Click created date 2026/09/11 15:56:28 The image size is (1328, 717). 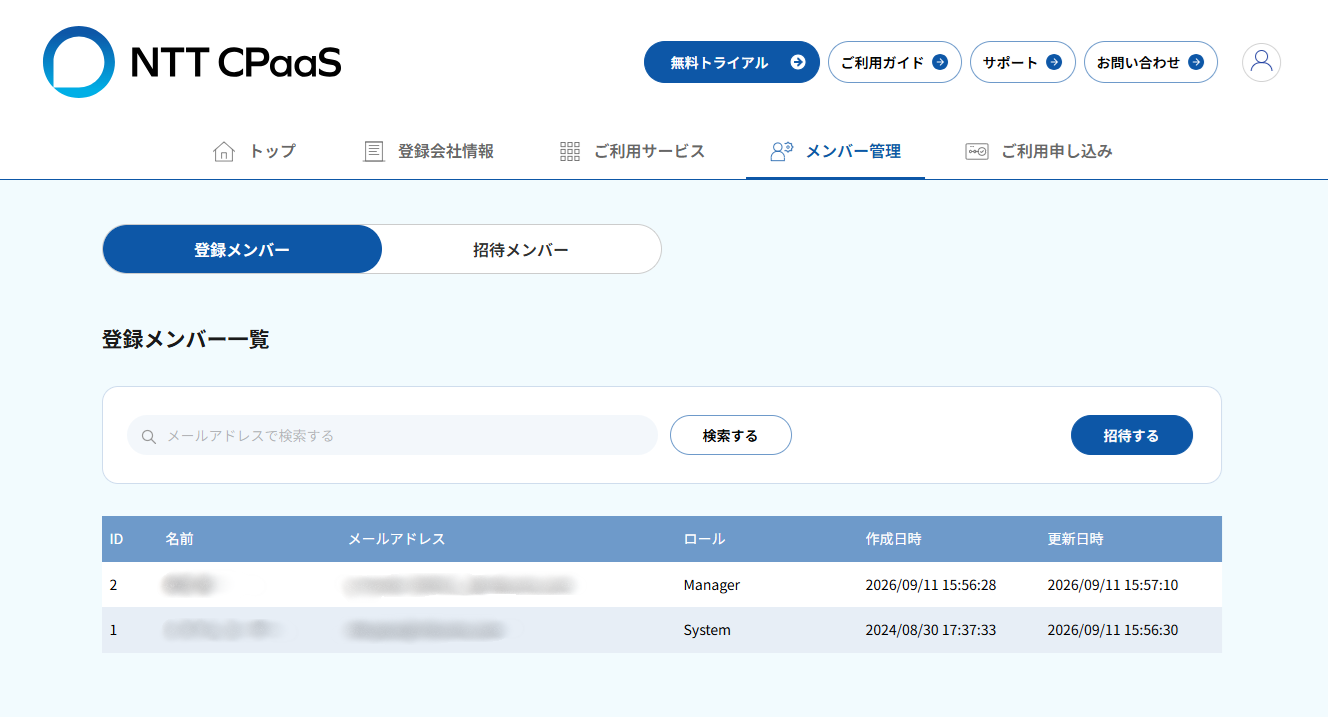pos(931,585)
